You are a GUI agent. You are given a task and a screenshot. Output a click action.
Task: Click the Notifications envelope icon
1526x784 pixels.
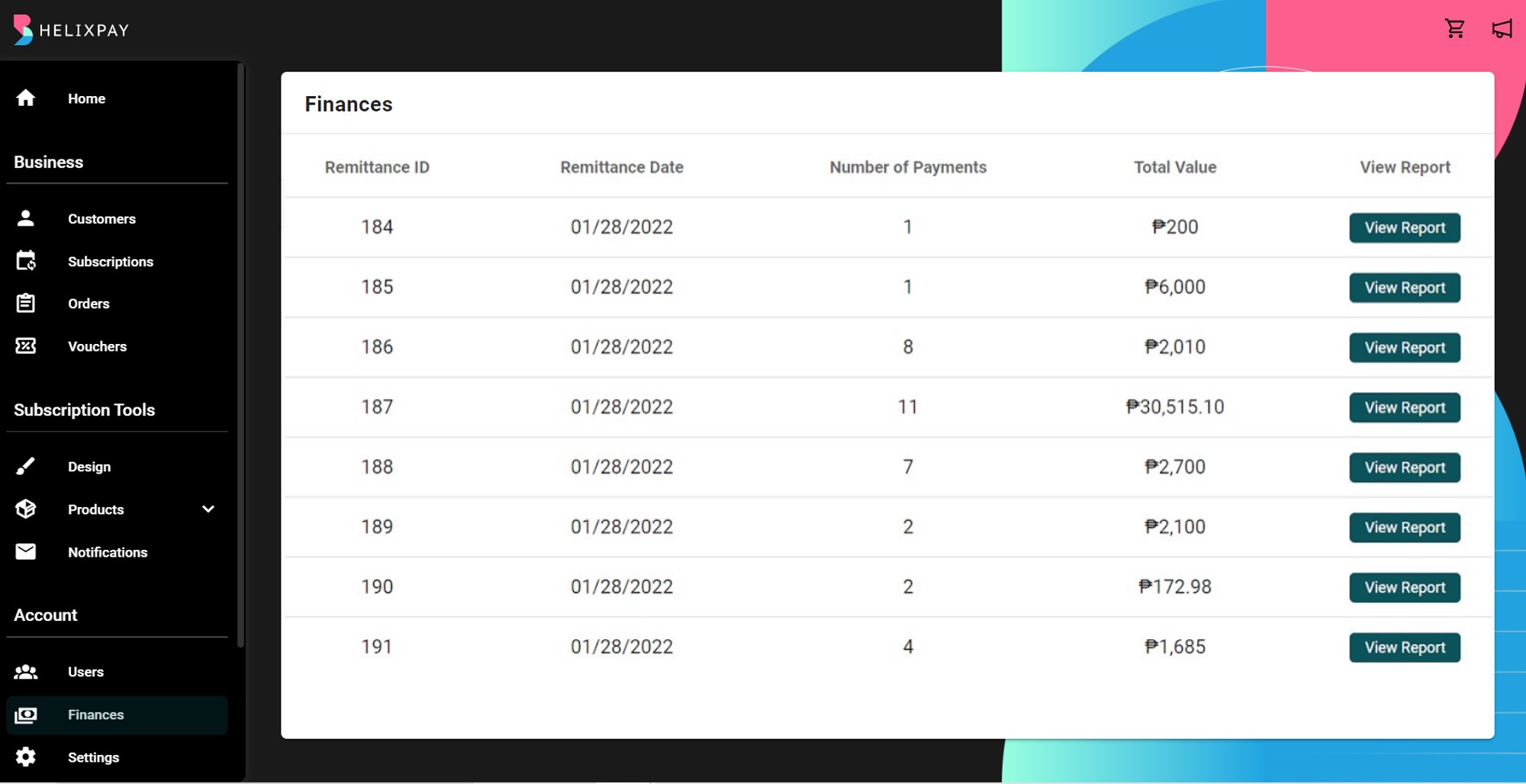[26, 551]
